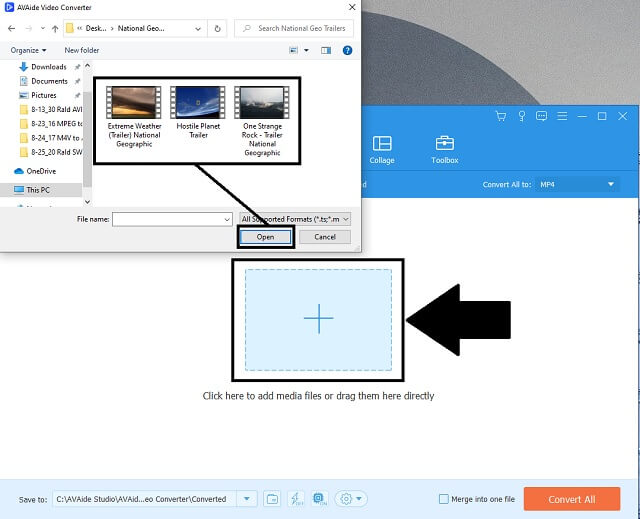This screenshot has height=519, width=640.
Task: Click New folder
Action: [x=82, y=50]
